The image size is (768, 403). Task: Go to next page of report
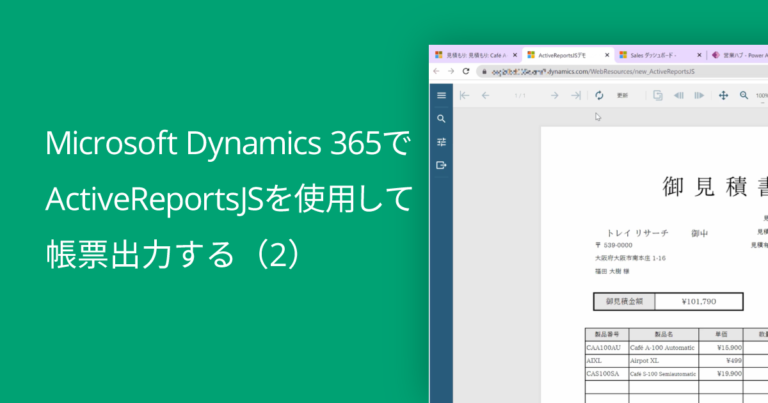(x=554, y=95)
